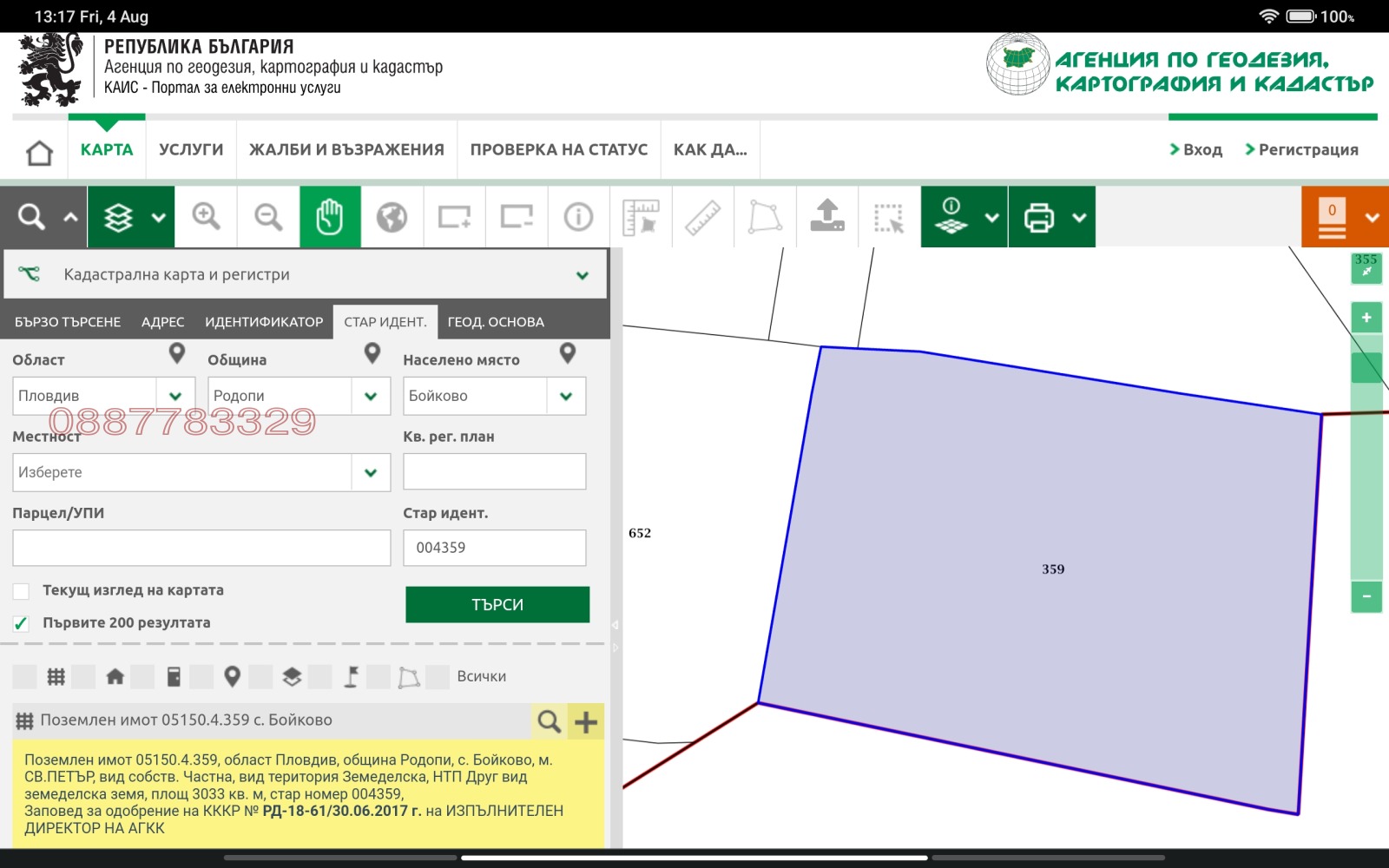Expand the layers toolbar dropdown arrow
Image resolution: width=1389 pixels, height=868 pixels.
[x=158, y=217]
